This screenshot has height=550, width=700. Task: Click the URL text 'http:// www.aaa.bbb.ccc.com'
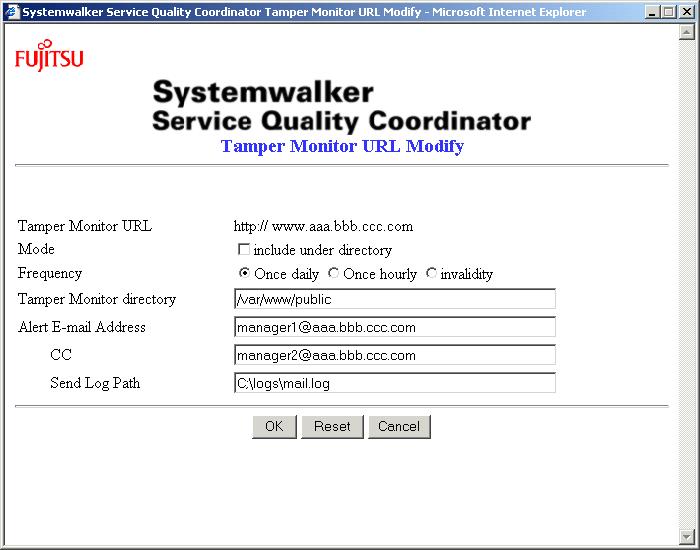coord(323,226)
